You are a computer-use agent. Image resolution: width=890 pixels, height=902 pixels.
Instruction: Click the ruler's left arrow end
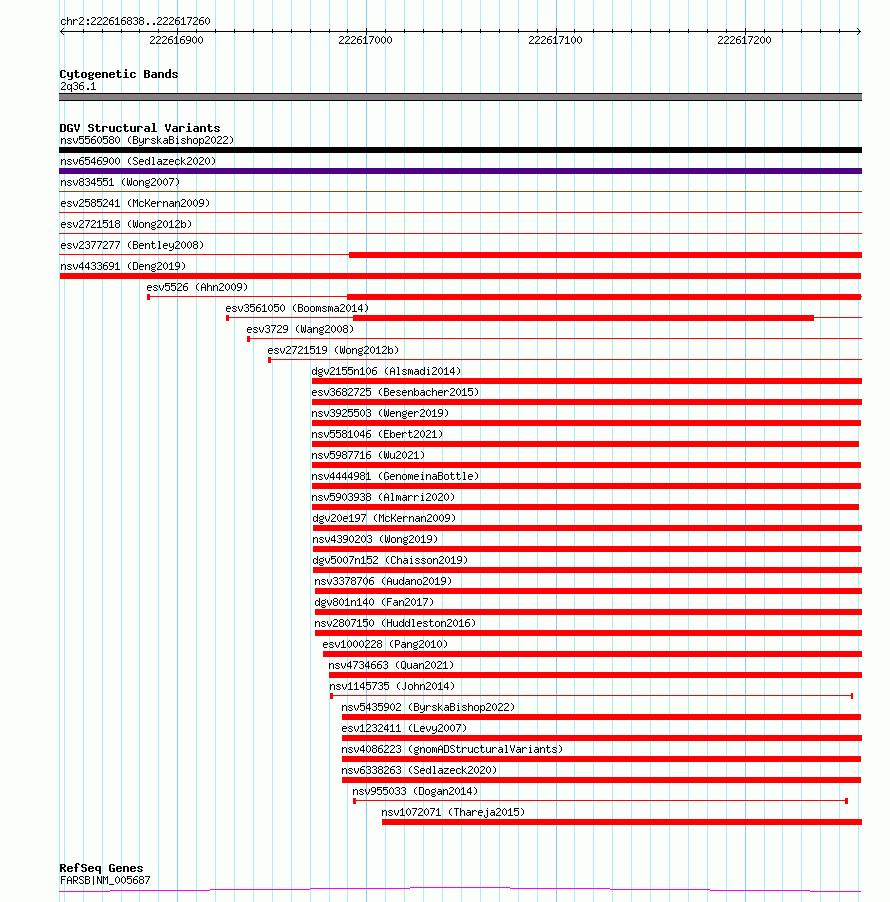[62, 31]
